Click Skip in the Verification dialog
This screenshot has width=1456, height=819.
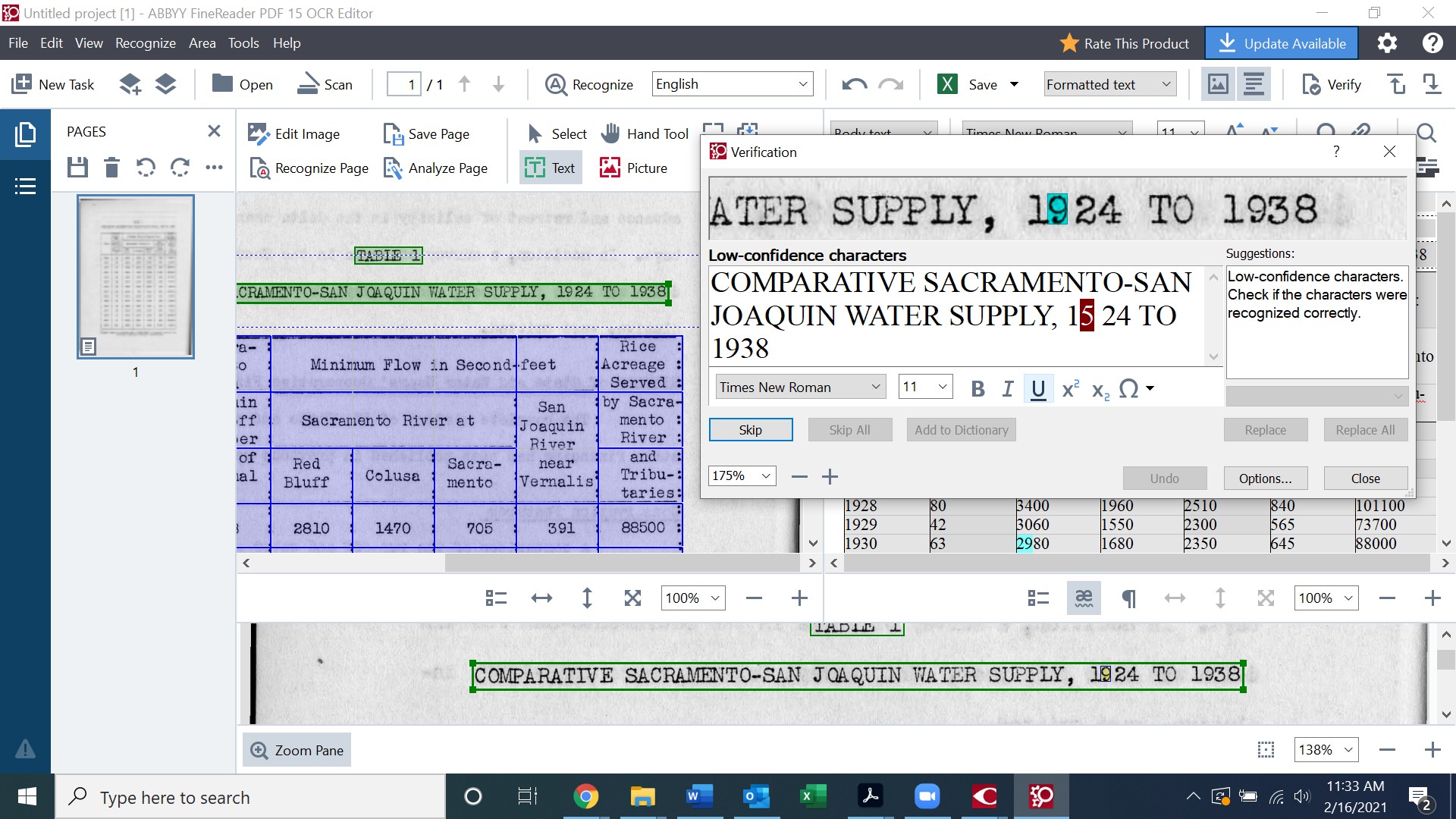click(x=750, y=429)
